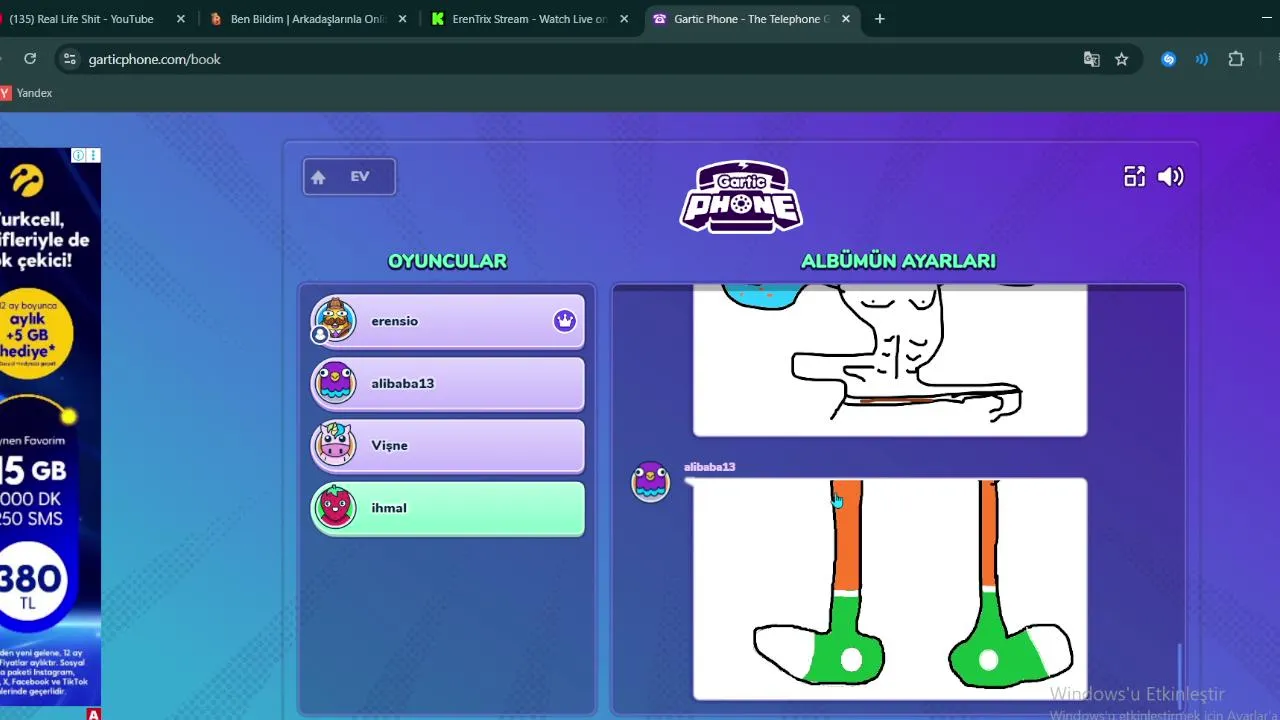1280x720 pixels.
Task: Open the extensions puzzle icon
Action: pyautogui.click(x=1236, y=59)
